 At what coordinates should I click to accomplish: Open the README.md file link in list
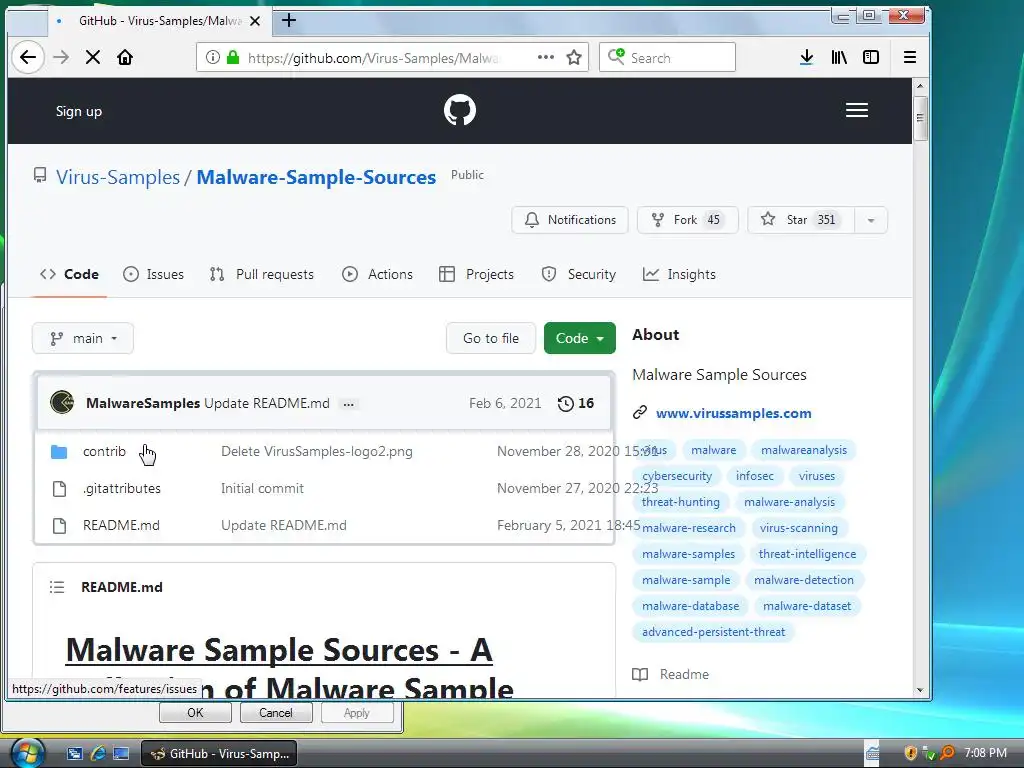(x=121, y=526)
